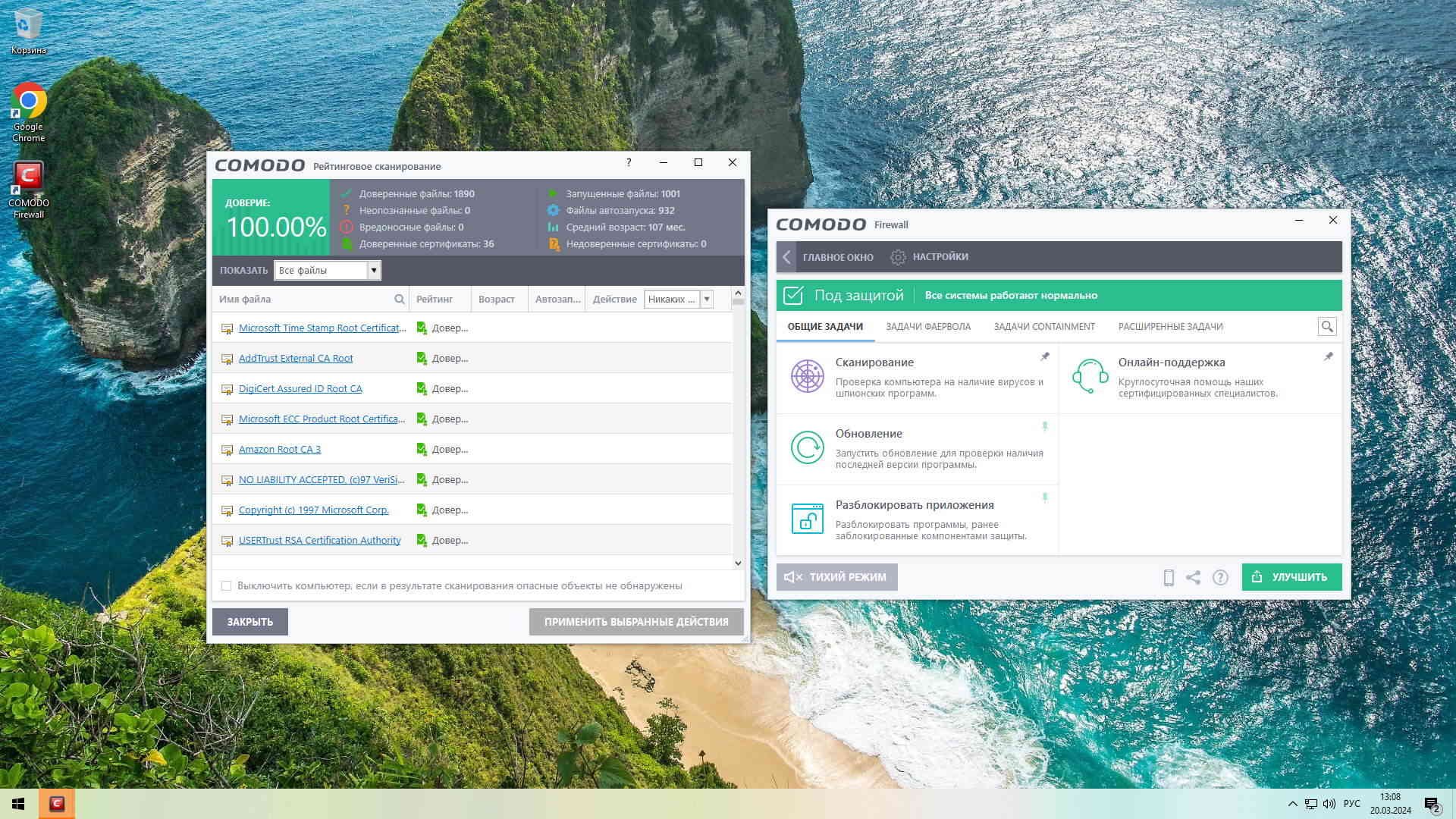Screen dimensions: 1456x819
Task: Click the settings gear icon
Action: pyautogui.click(x=898, y=257)
